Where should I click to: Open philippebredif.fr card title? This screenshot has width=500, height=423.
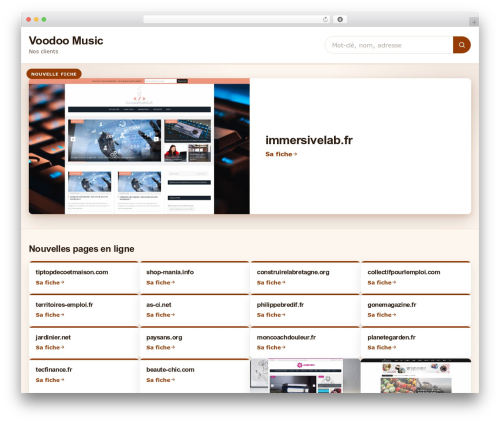tap(280, 305)
